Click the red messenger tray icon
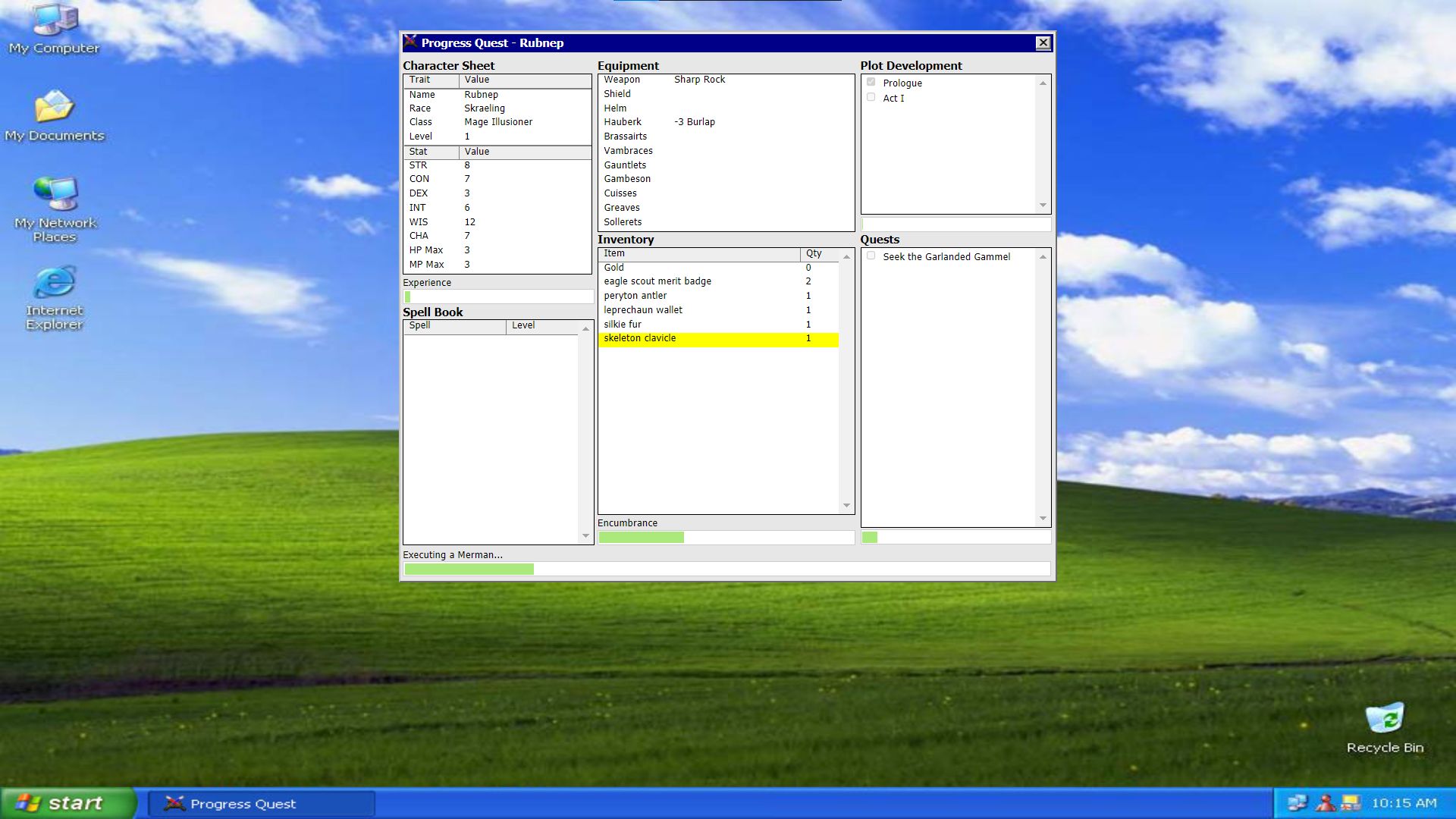Screen dimensions: 1456x819 [x=1326, y=803]
